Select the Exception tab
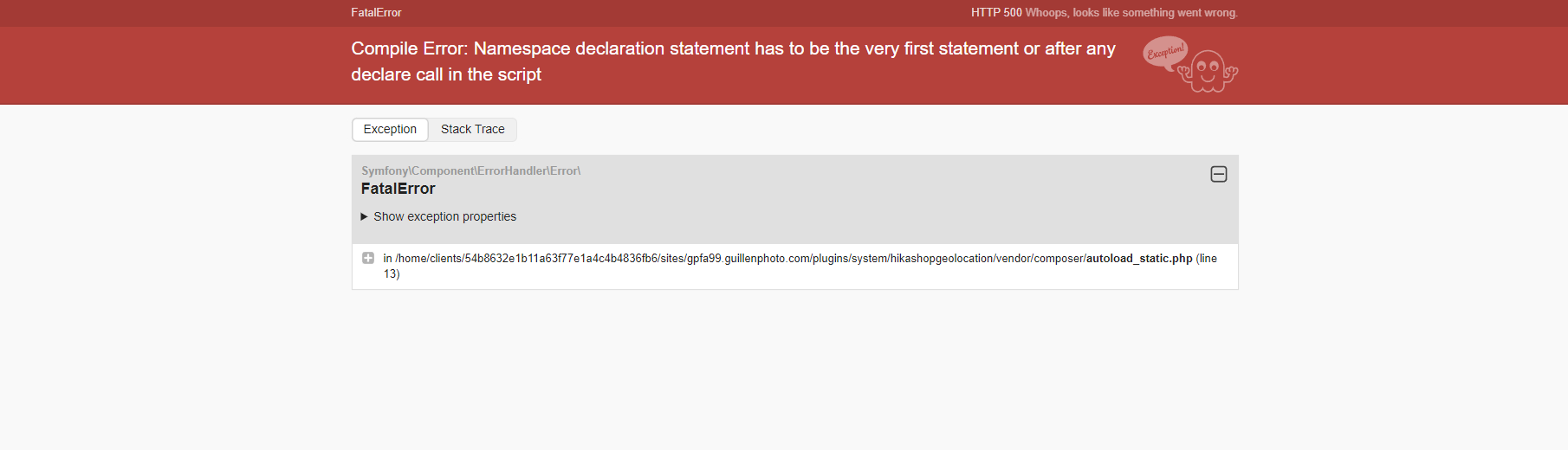The image size is (1568, 450). coord(390,130)
